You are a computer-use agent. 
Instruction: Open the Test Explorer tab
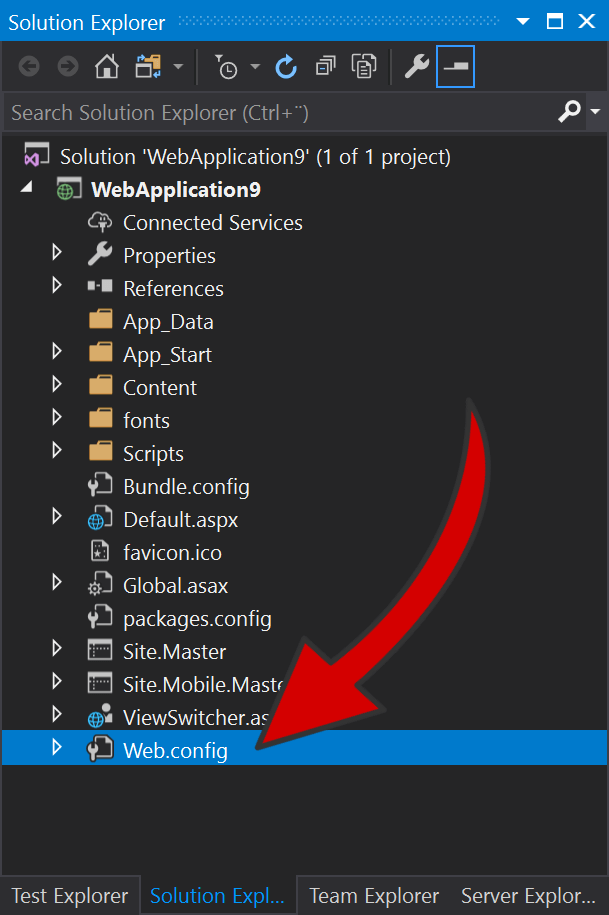click(69, 895)
